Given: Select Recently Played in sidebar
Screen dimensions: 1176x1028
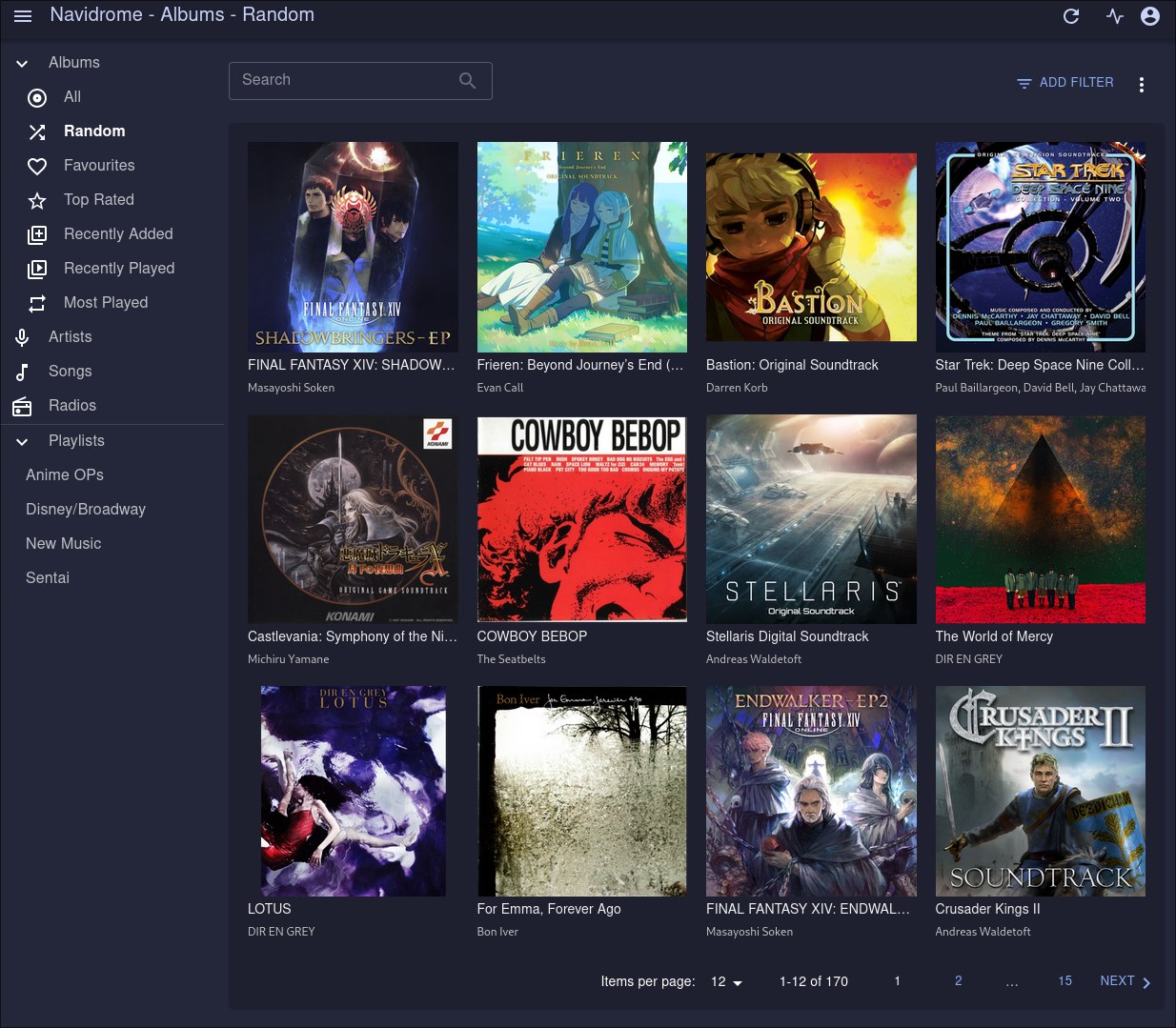Looking at the screenshot, I should (119, 269).
